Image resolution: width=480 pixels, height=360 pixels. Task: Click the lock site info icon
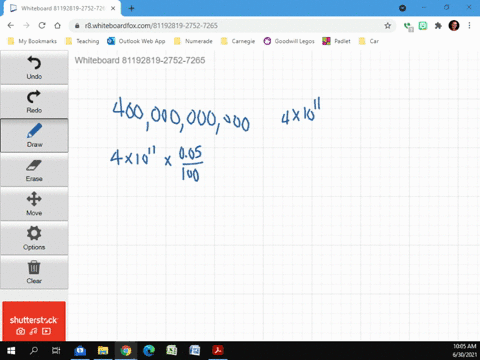tap(77, 26)
